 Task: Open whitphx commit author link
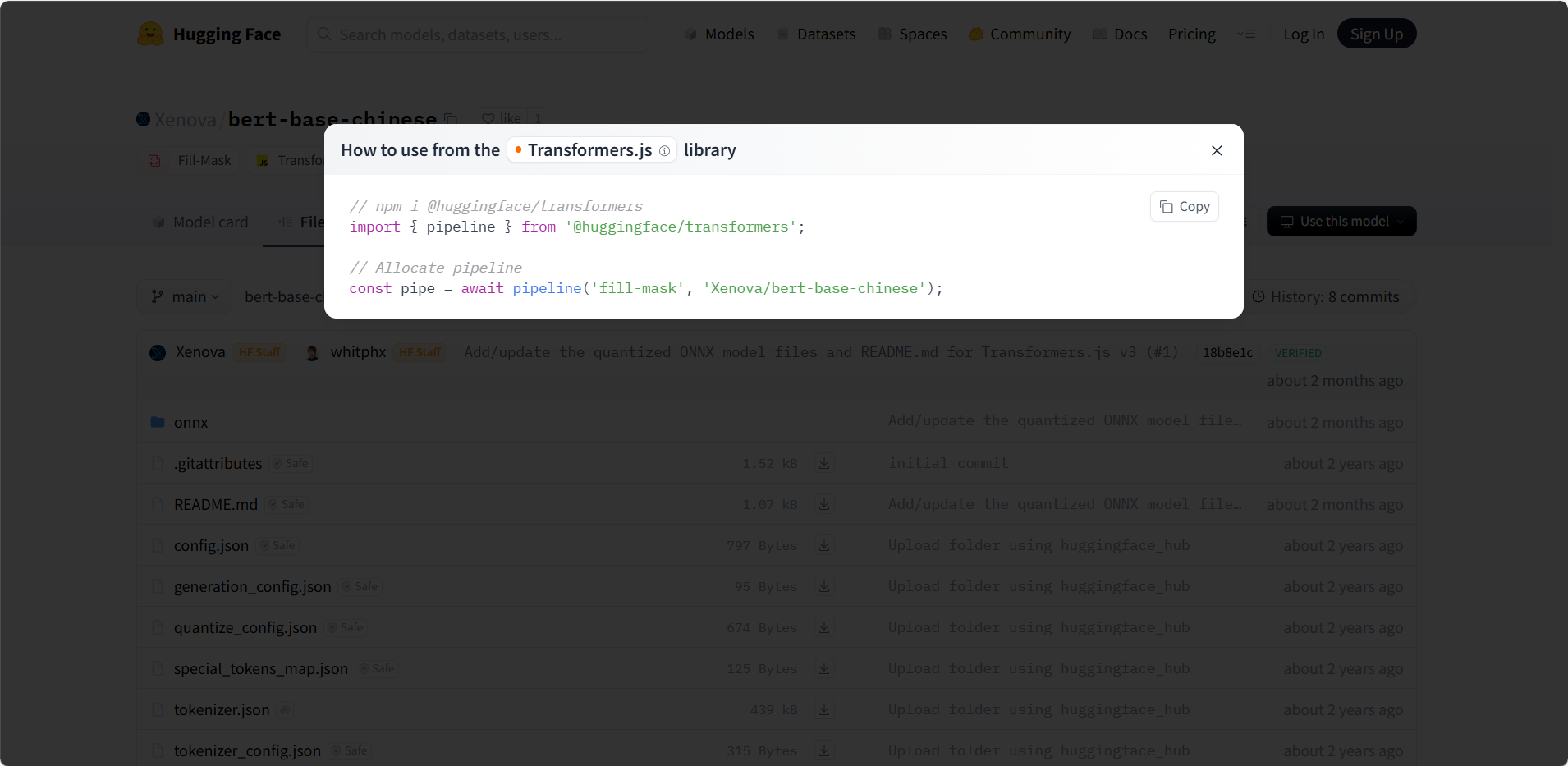coord(358,352)
